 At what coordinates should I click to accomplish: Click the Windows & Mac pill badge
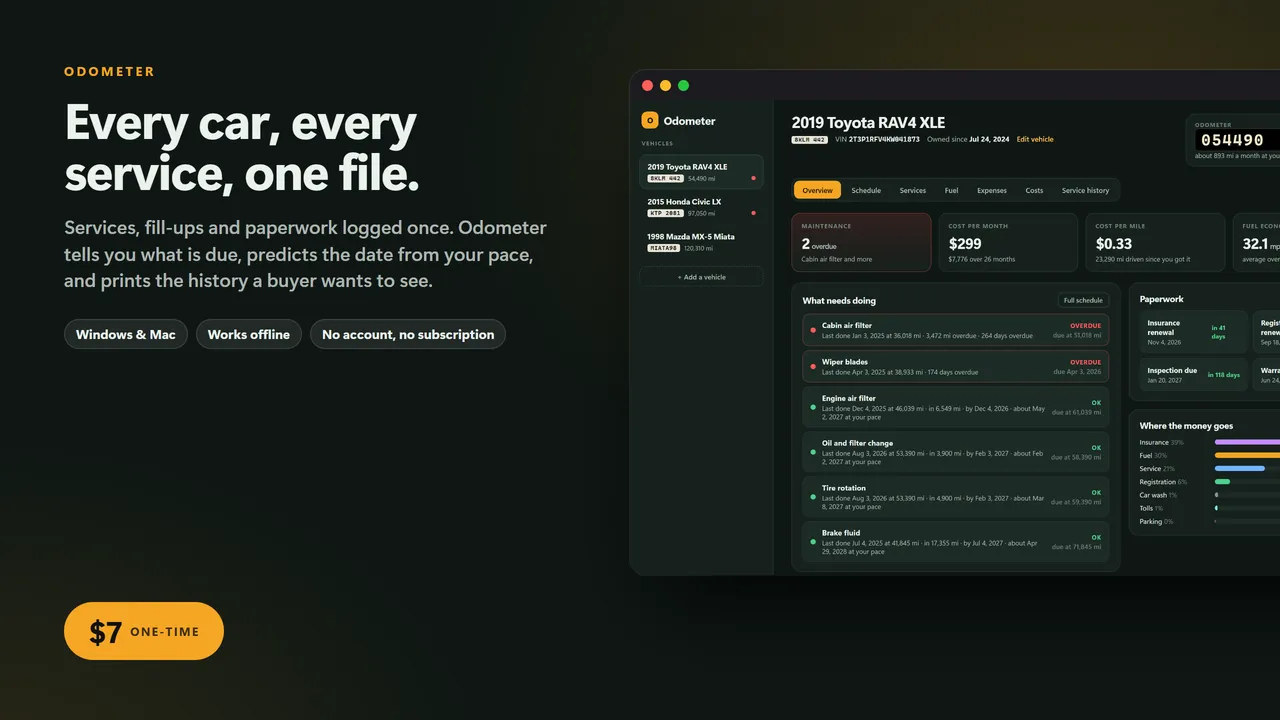click(126, 334)
